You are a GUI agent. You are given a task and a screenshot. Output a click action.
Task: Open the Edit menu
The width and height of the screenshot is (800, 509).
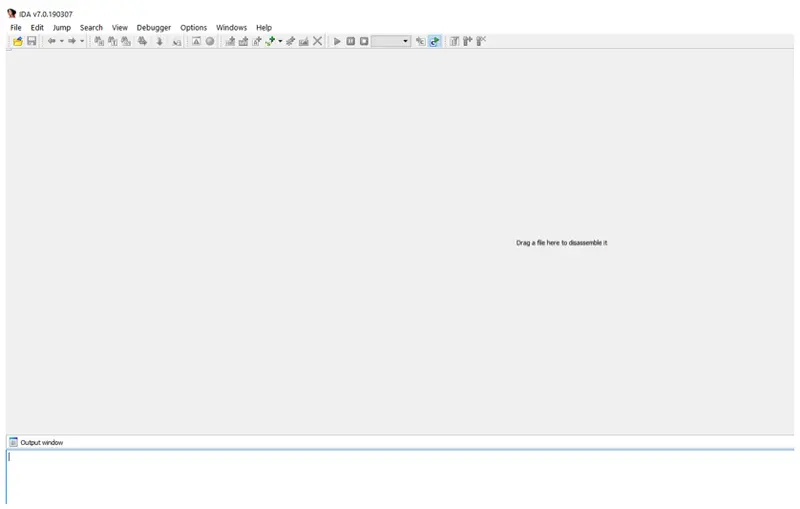click(37, 28)
